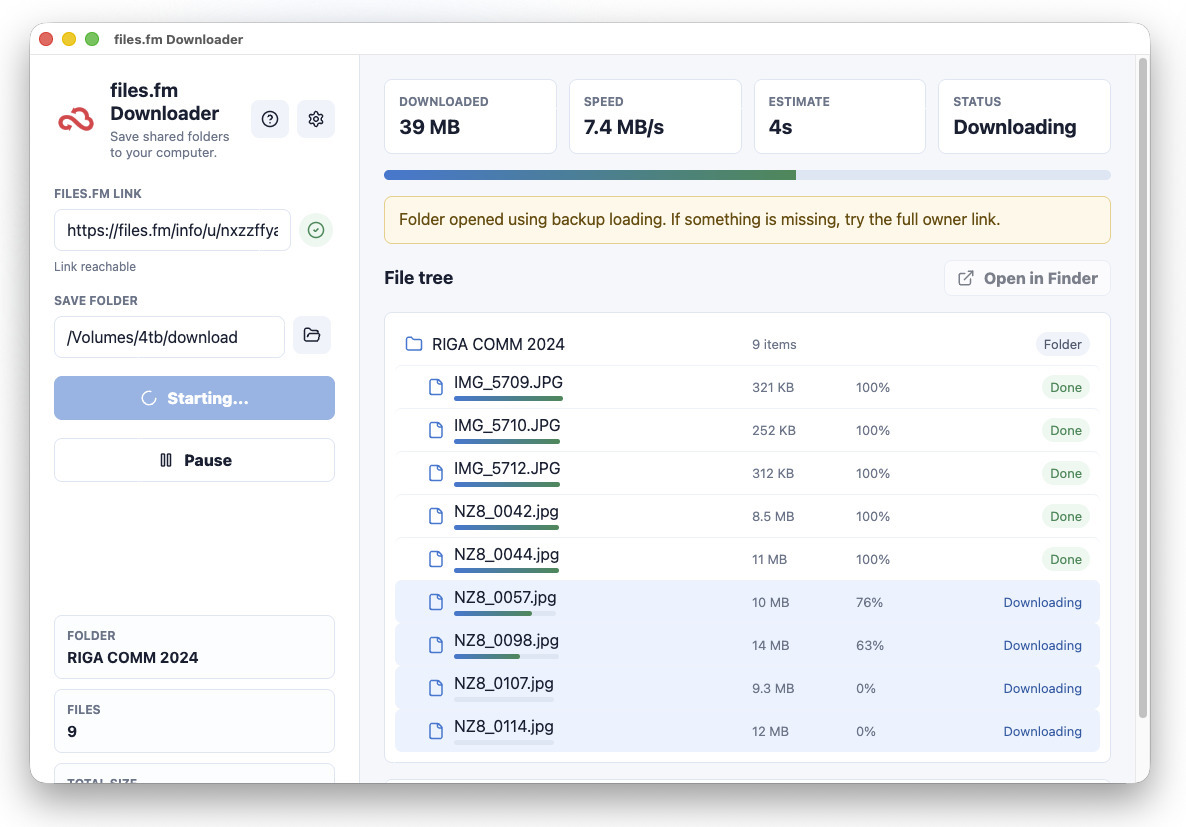Click the Status Downloading card
Viewport: 1186px width, 827px height.
(1024, 117)
